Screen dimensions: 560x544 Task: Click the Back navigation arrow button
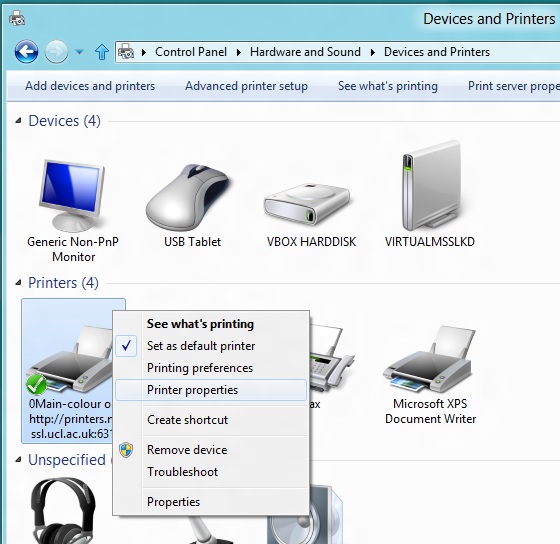[x=26, y=52]
